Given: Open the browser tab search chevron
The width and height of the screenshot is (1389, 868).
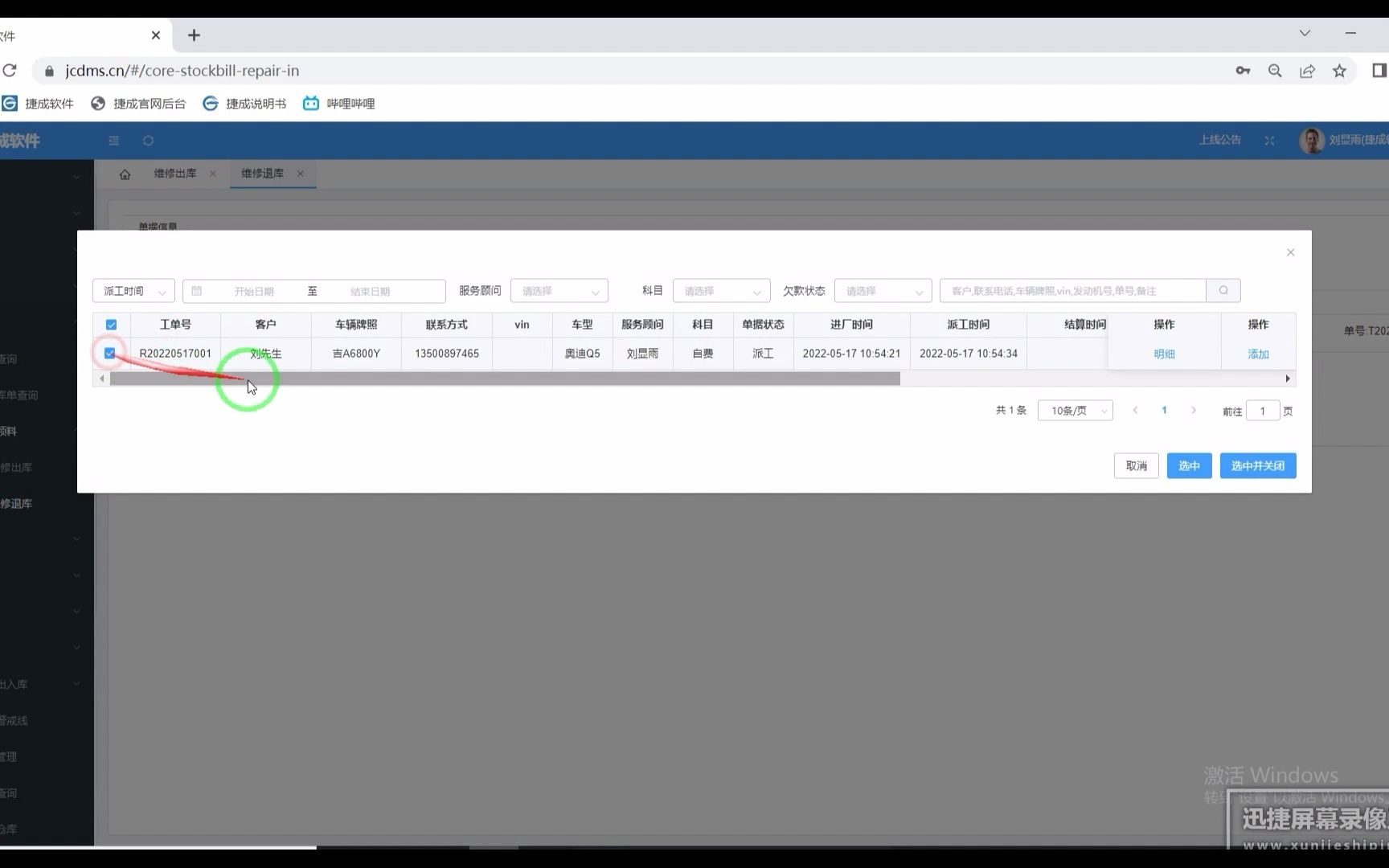Looking at the screenshot, I should tap(1305, 33).
